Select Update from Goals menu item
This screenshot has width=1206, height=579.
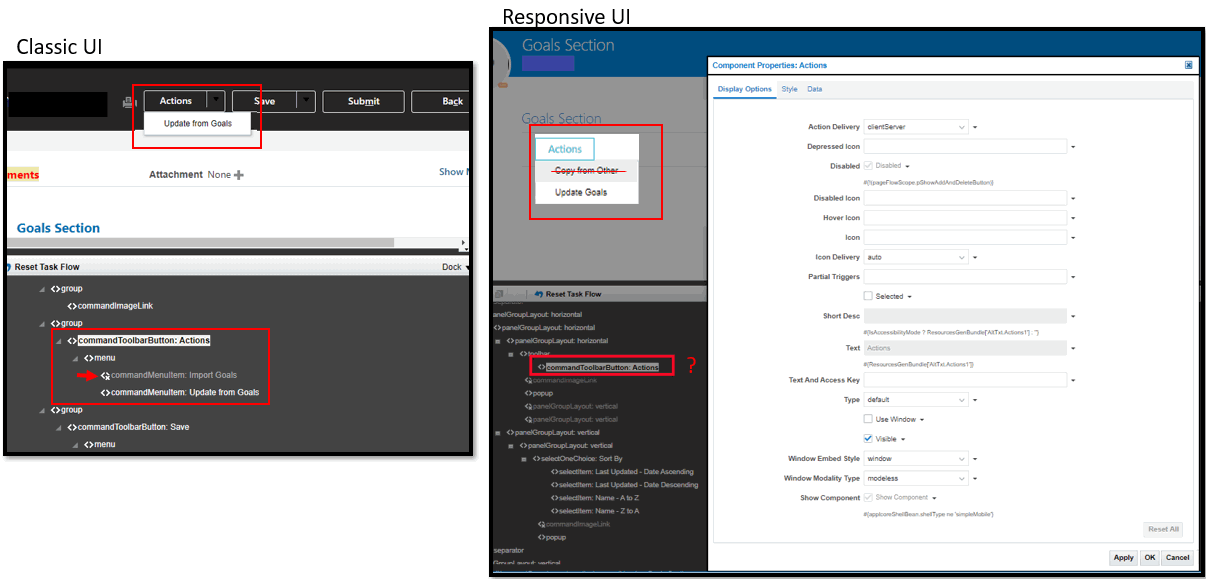pos(198,123)
